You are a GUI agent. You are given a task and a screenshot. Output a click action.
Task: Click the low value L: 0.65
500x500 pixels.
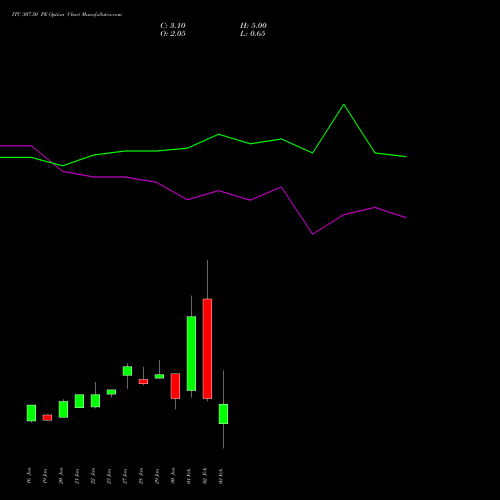click(253, 34)
